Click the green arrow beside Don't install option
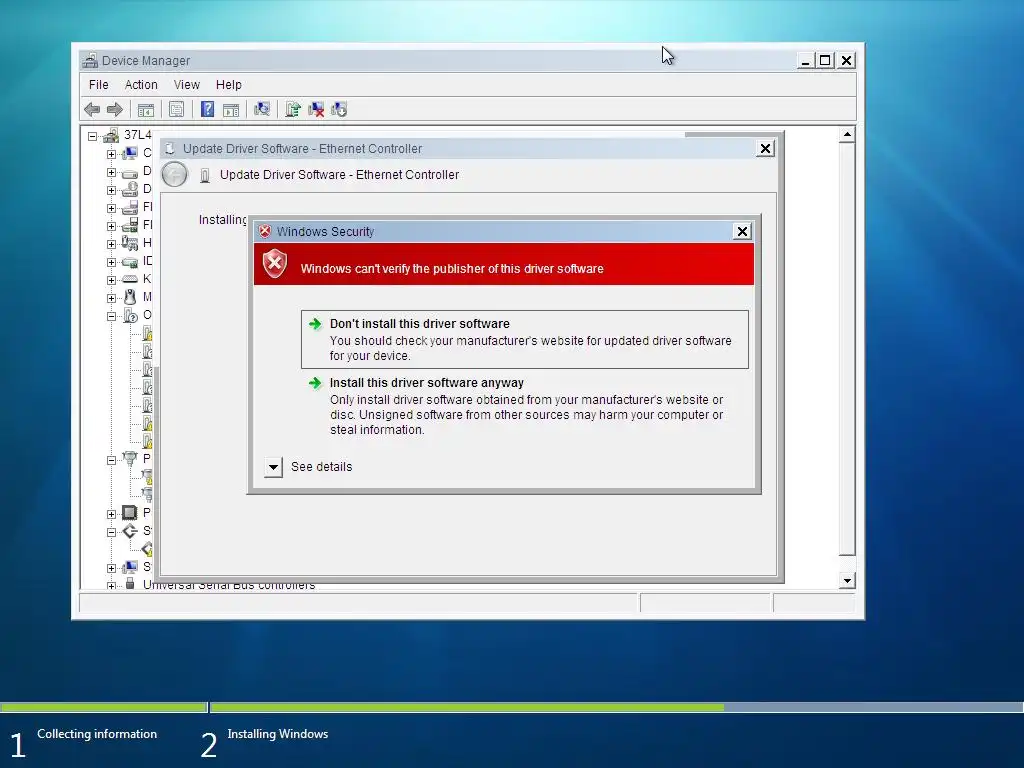Screen dimensions: 1024x768 (315, 324)
